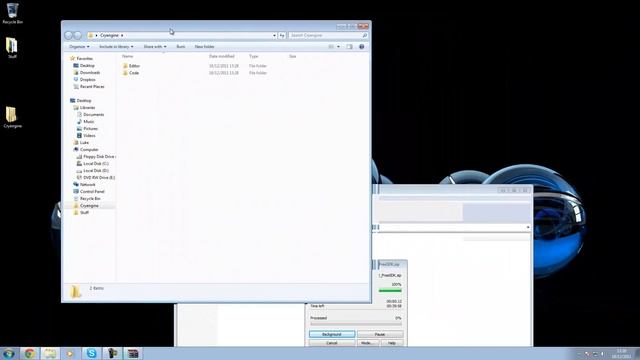Open Local Disk (D:)

tap(96, 171)
